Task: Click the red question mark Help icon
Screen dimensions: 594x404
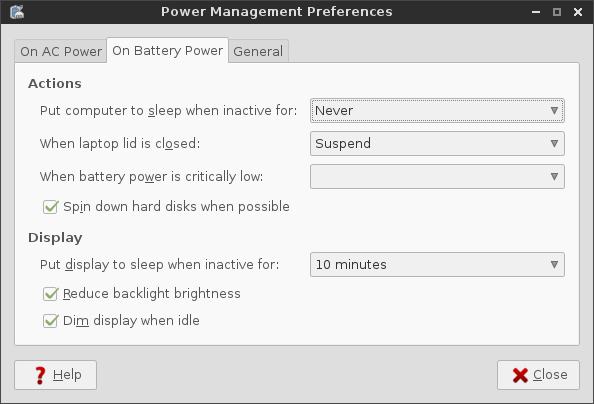Action: point(40,375)
